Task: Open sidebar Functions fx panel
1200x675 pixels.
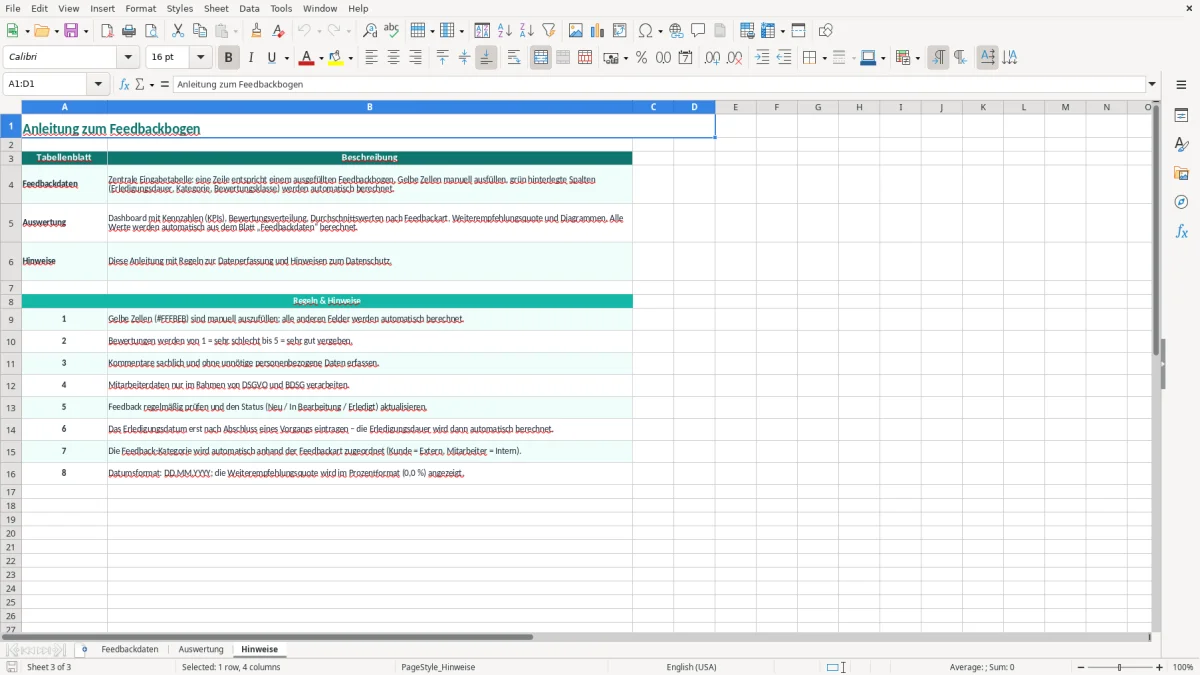Action: [1181, 231]
